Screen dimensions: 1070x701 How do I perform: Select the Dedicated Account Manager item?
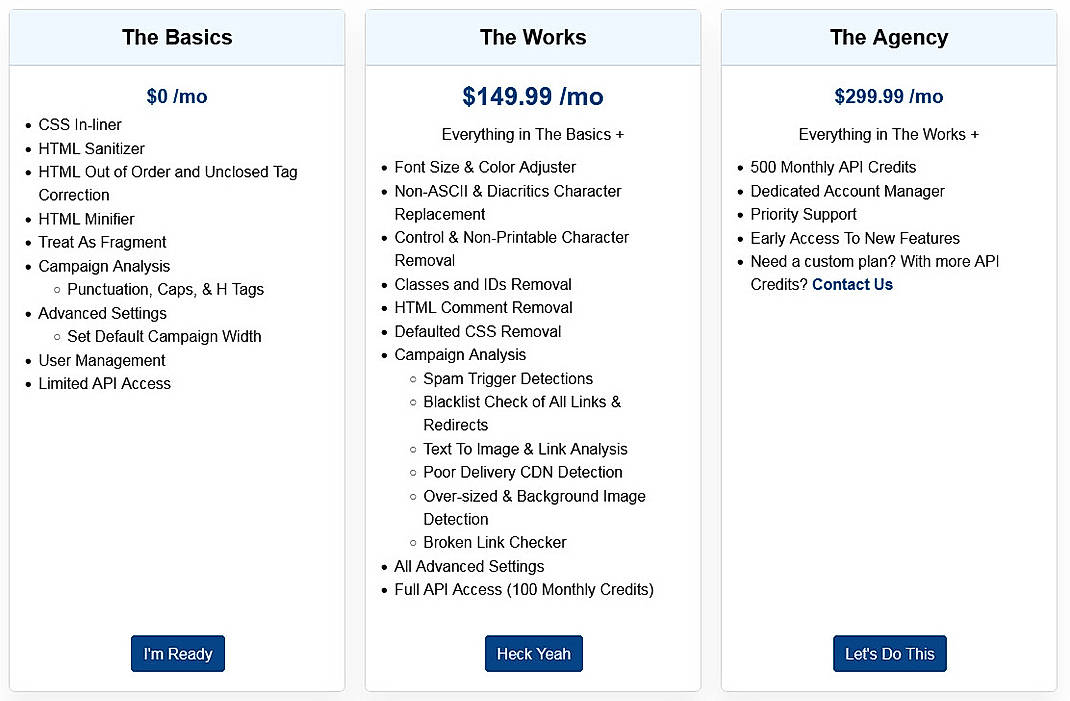(847, 190)
